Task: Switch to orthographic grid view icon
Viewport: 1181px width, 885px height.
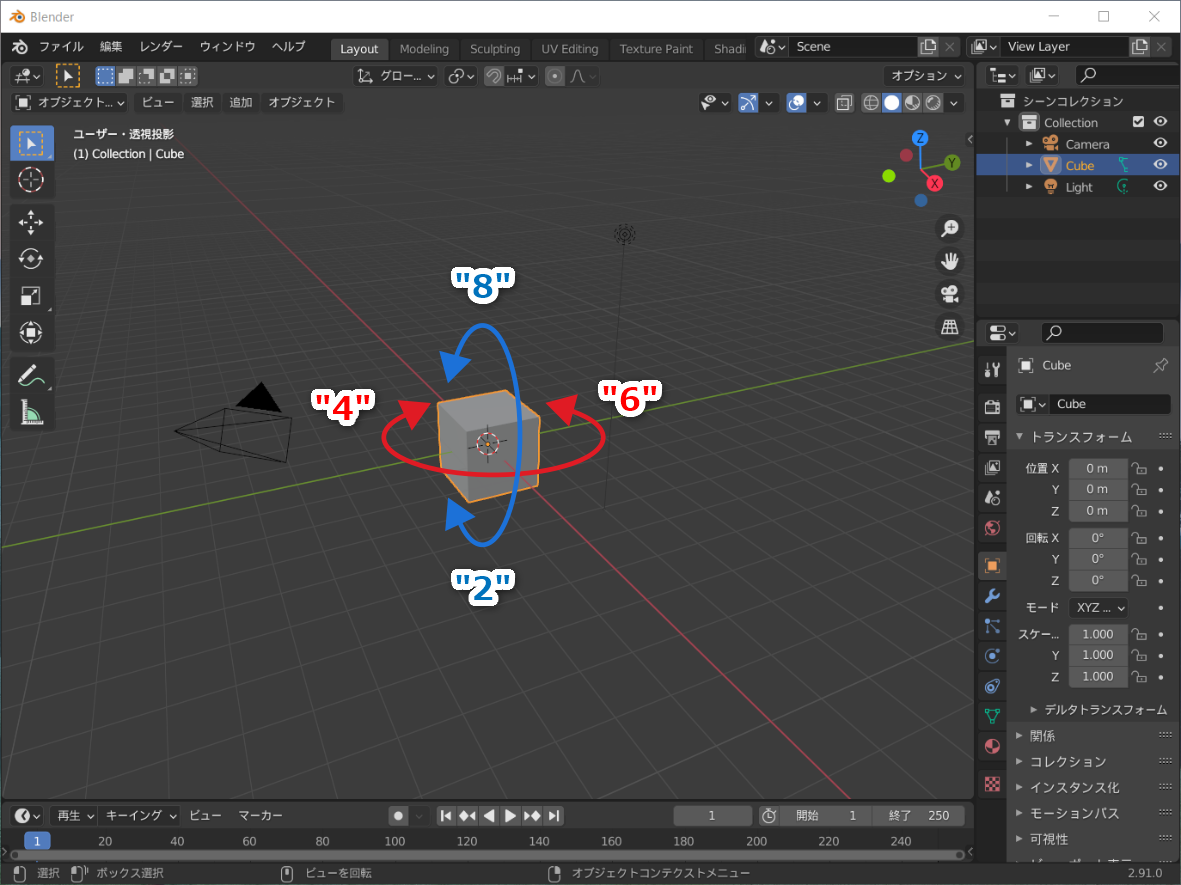Action: point(949,326)
